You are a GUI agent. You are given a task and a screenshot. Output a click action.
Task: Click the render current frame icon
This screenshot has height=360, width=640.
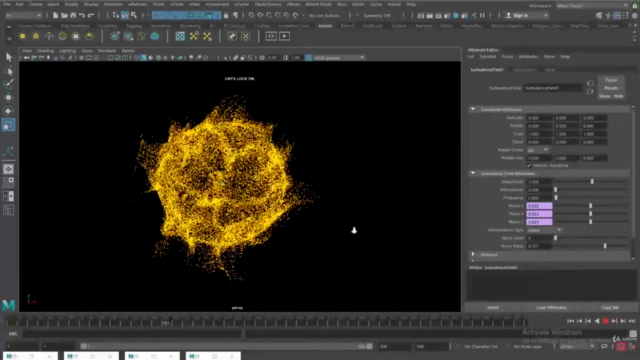tap(429, 16)
